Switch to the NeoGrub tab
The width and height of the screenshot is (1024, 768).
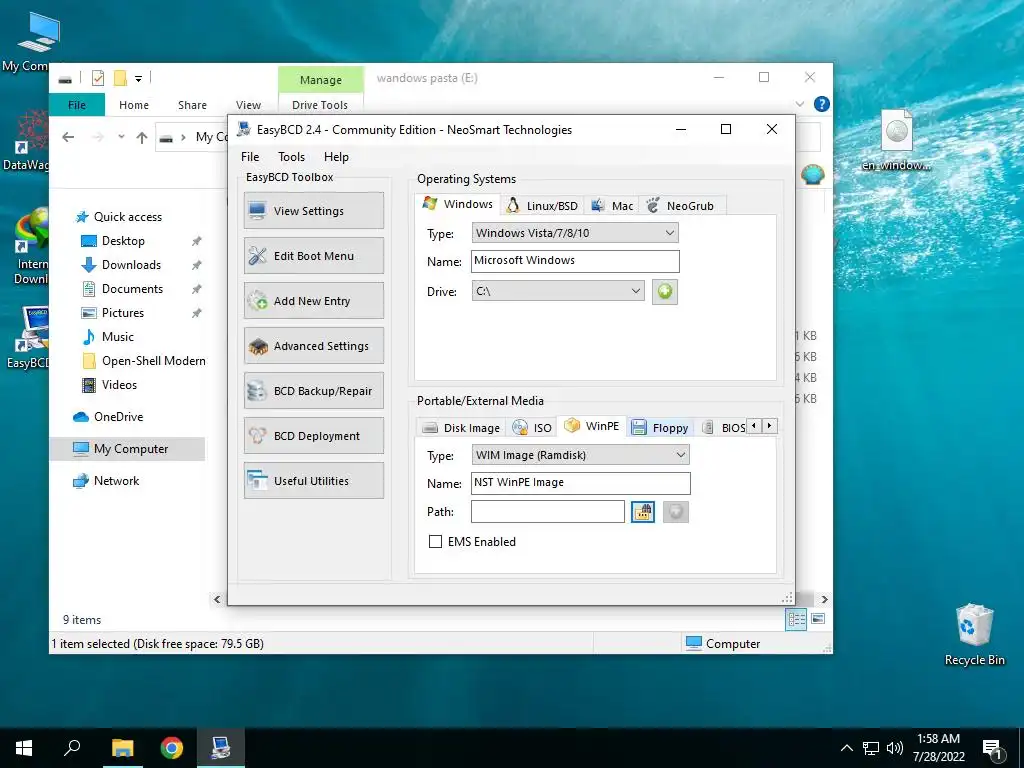pyautogui.click(x=681, y=206)
